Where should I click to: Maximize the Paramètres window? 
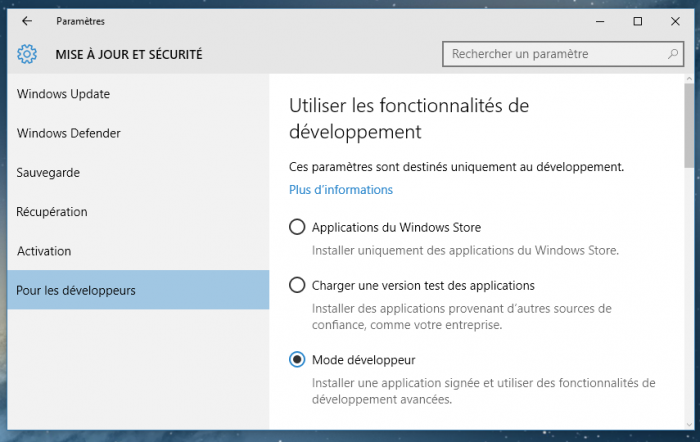[x=637, y=21]
